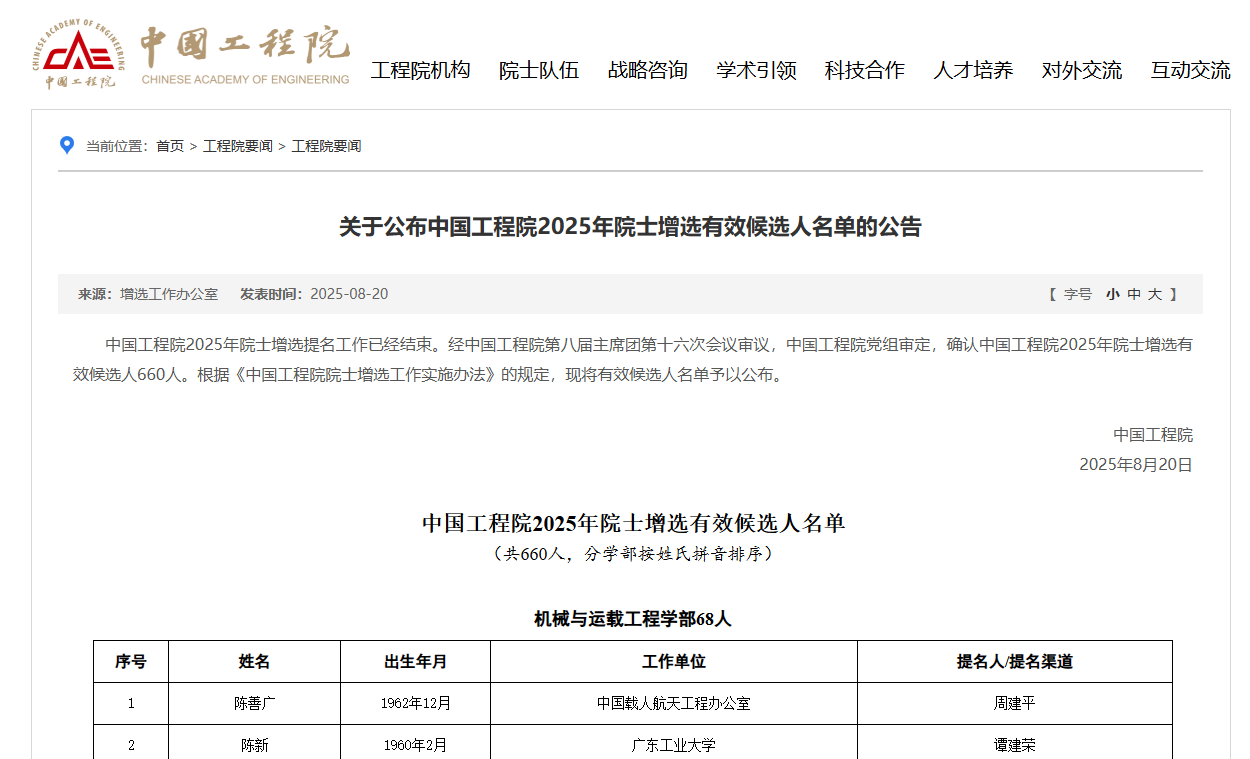
Task: Go to 首页 in the breadcrumb
Action: (x=170, y=146)
